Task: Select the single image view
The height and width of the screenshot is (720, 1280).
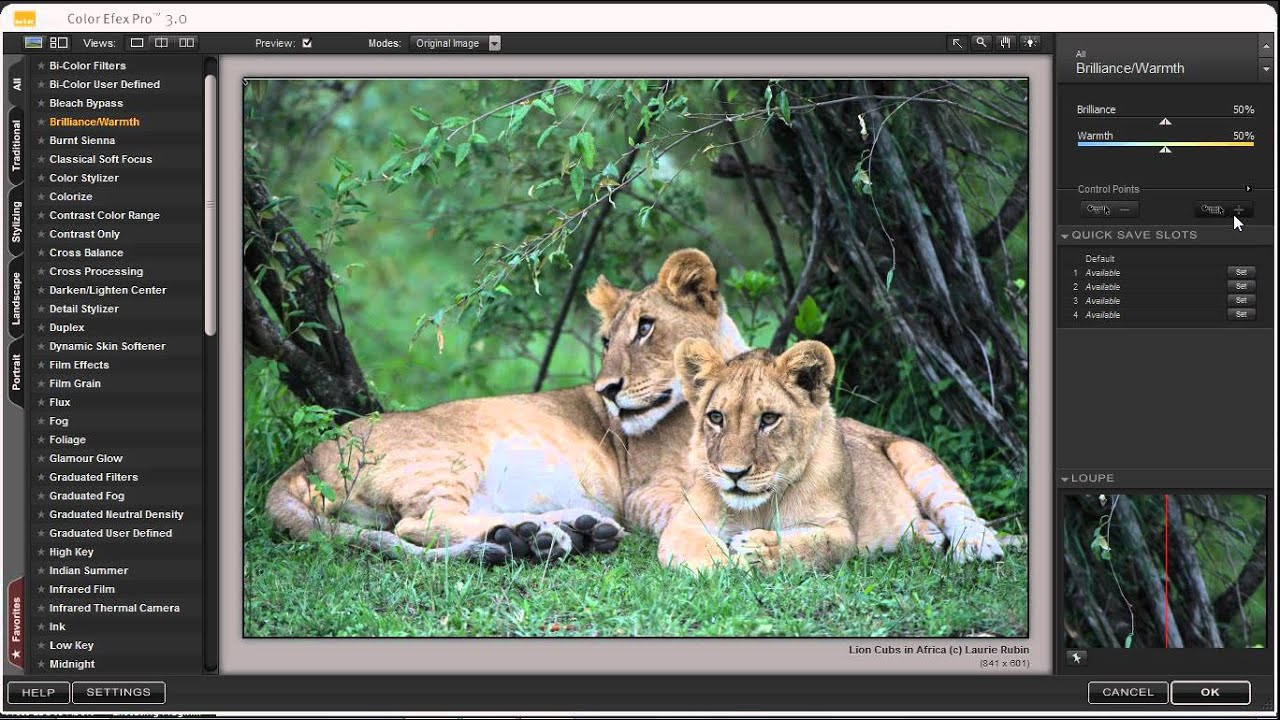Action: [x=137, y=43]
